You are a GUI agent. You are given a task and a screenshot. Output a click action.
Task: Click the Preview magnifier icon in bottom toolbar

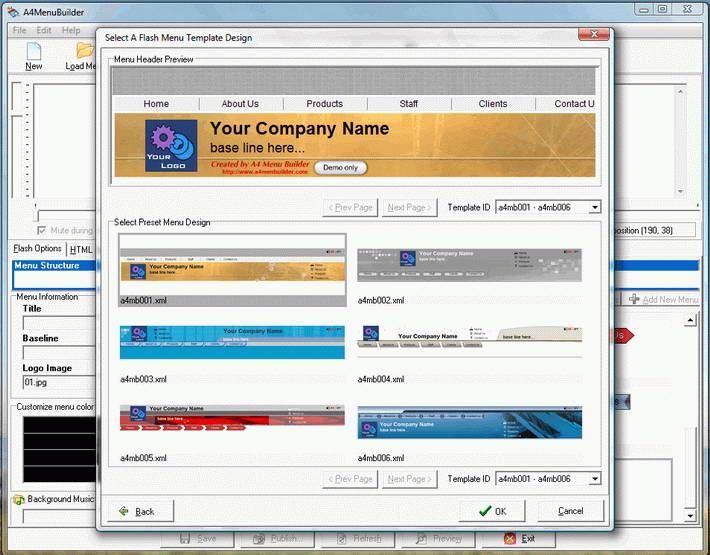pos(422,539)
